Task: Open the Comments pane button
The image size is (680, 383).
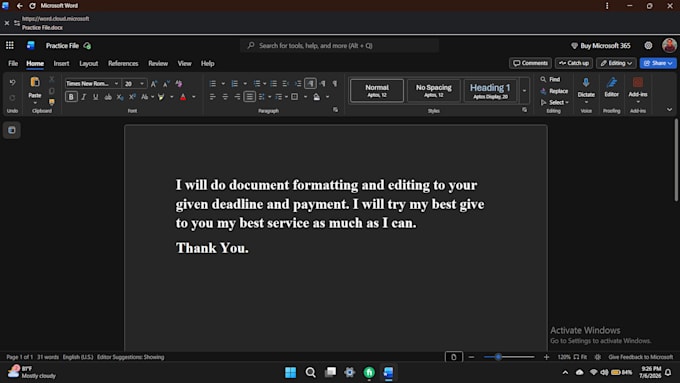Action: (530, 63)
